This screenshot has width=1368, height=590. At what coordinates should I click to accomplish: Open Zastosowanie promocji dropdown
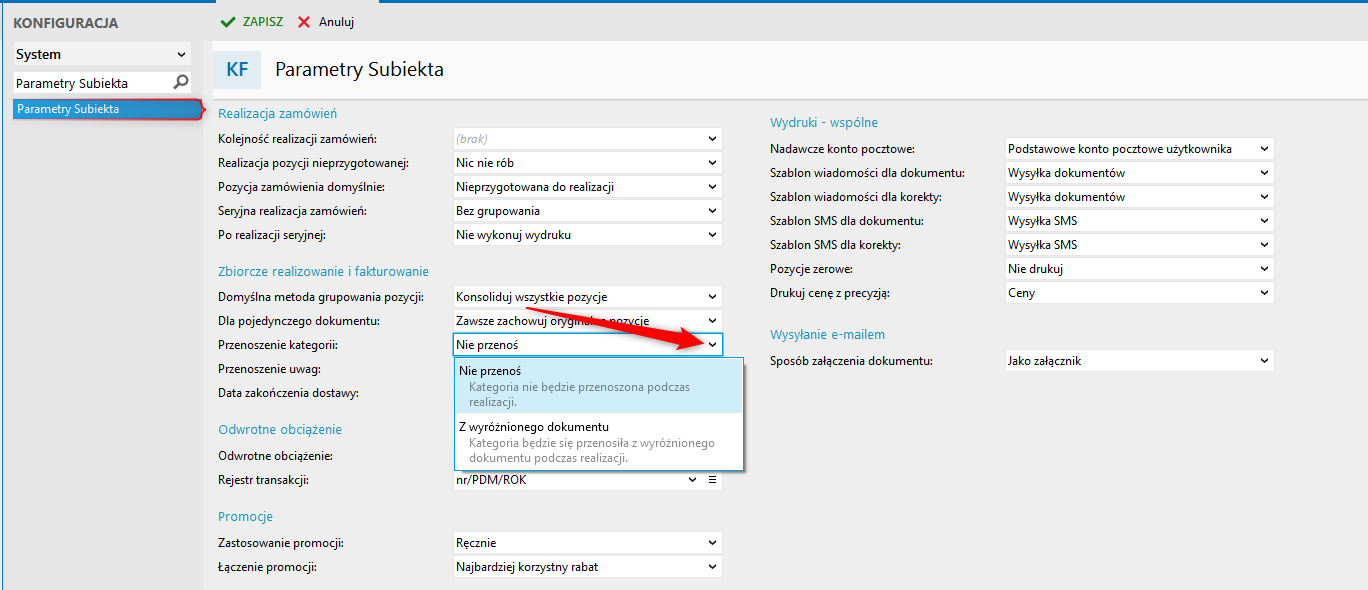pyautogui.click(x=712, y=543)
